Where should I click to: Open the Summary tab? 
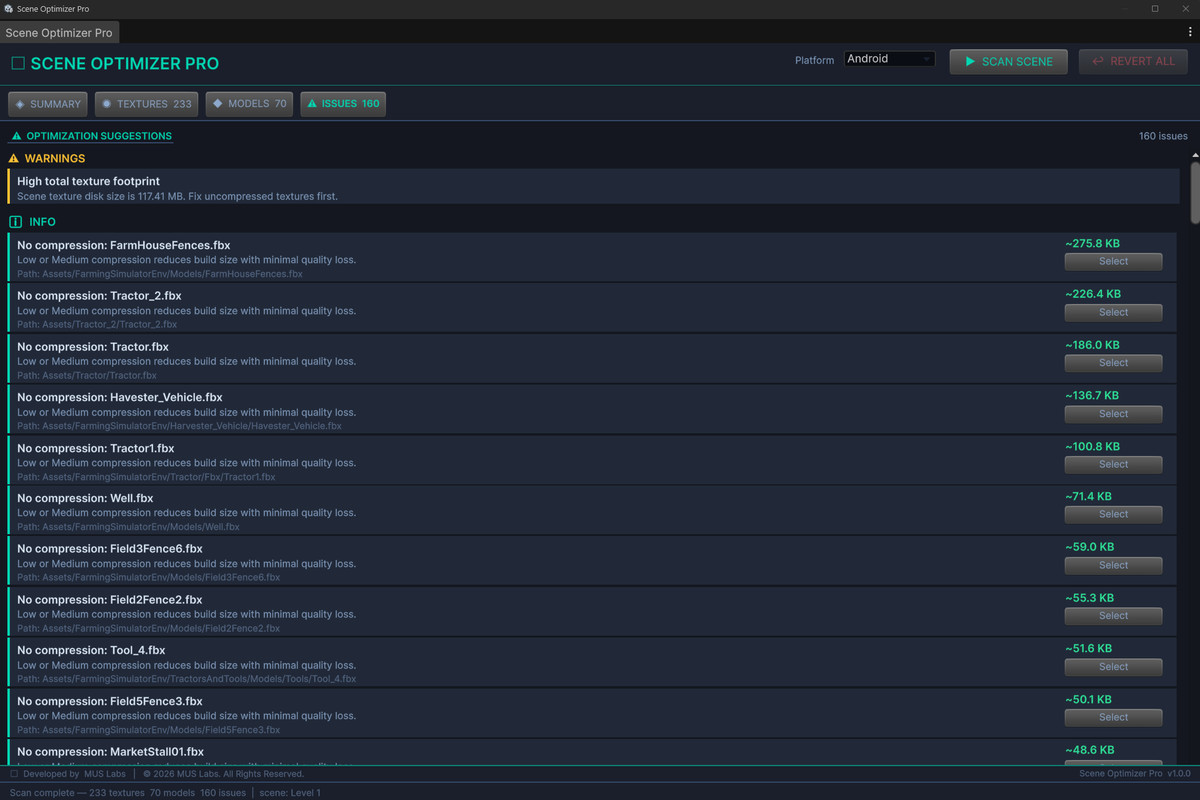(x=48, y=104)
